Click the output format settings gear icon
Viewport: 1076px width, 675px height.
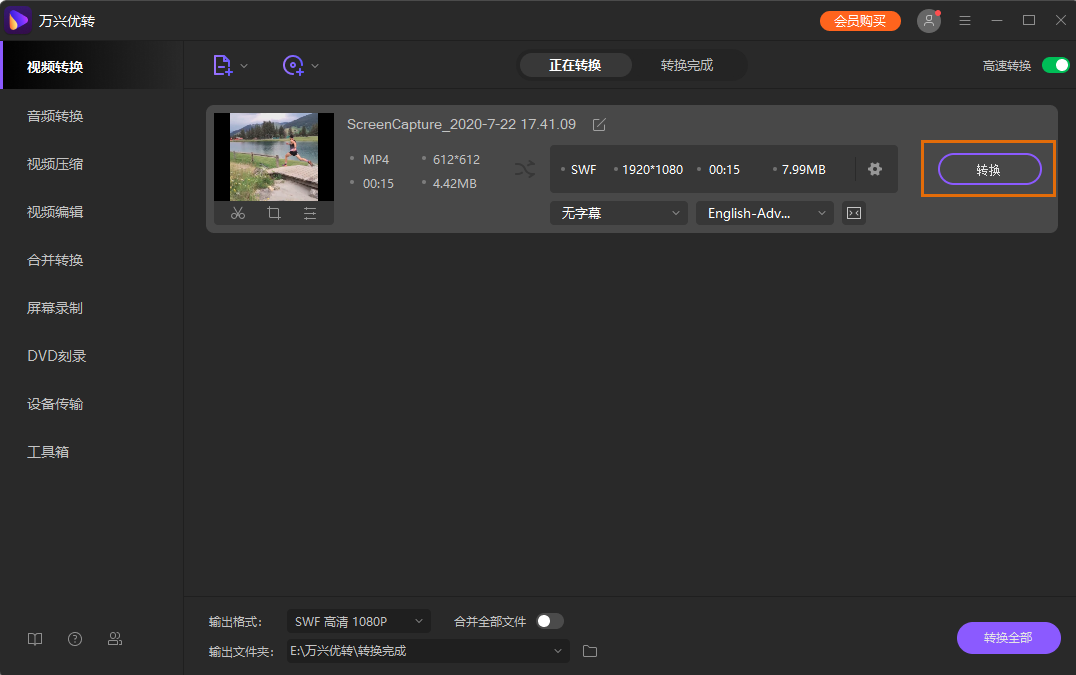pos(875,169)
